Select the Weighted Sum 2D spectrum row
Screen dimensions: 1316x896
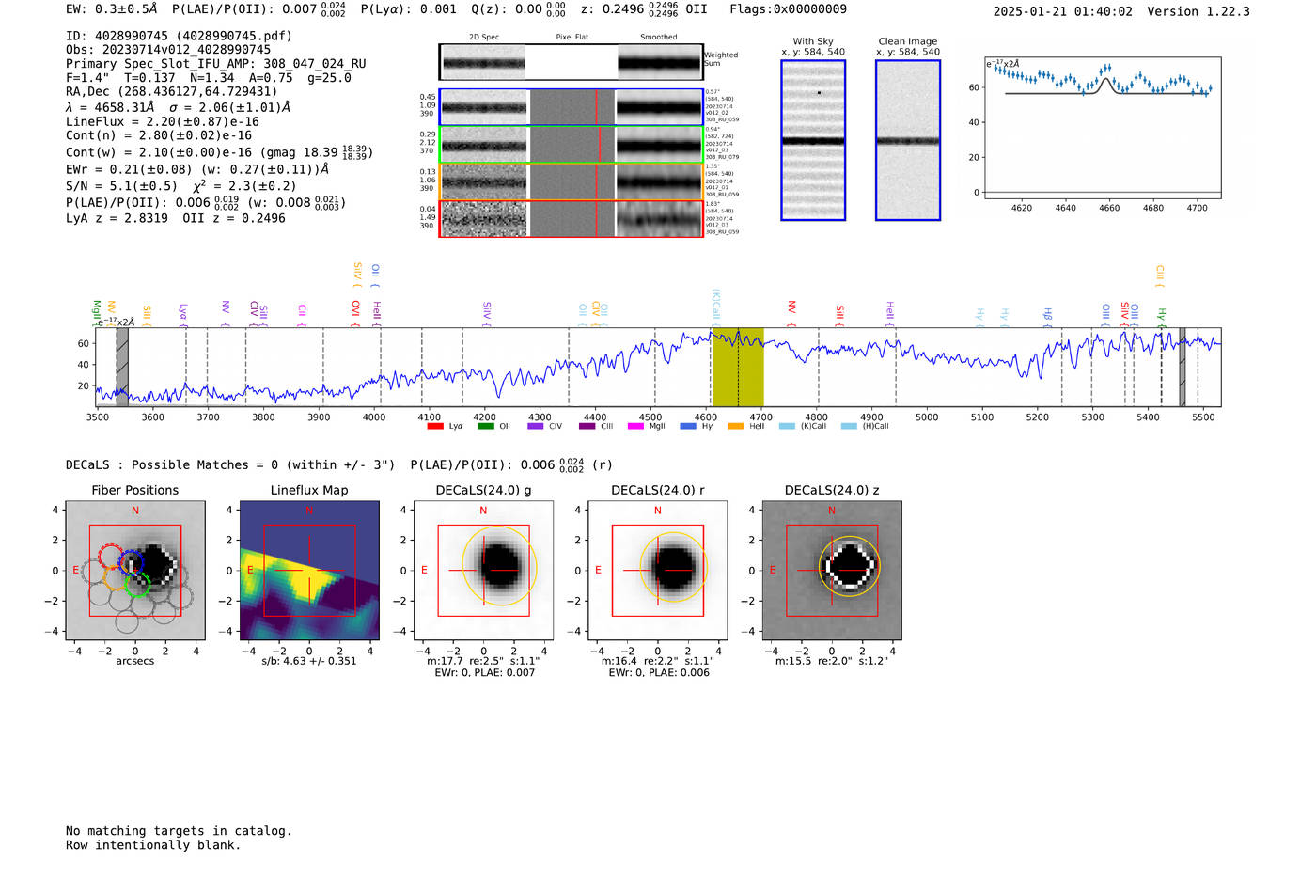[x=571, y=63]
